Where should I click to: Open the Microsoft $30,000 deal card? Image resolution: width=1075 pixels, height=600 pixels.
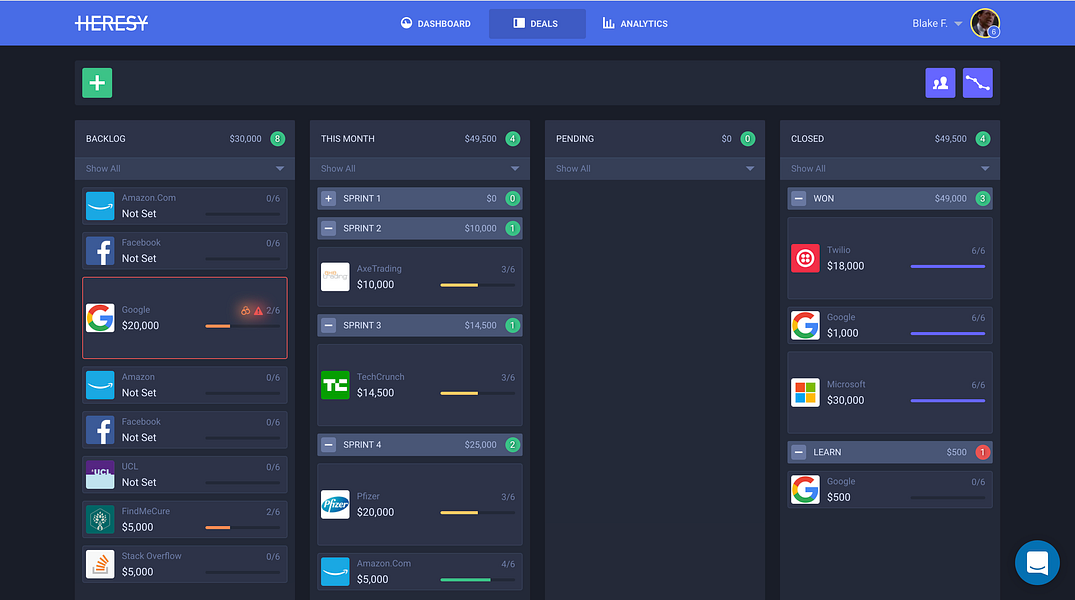coord(890,393)
